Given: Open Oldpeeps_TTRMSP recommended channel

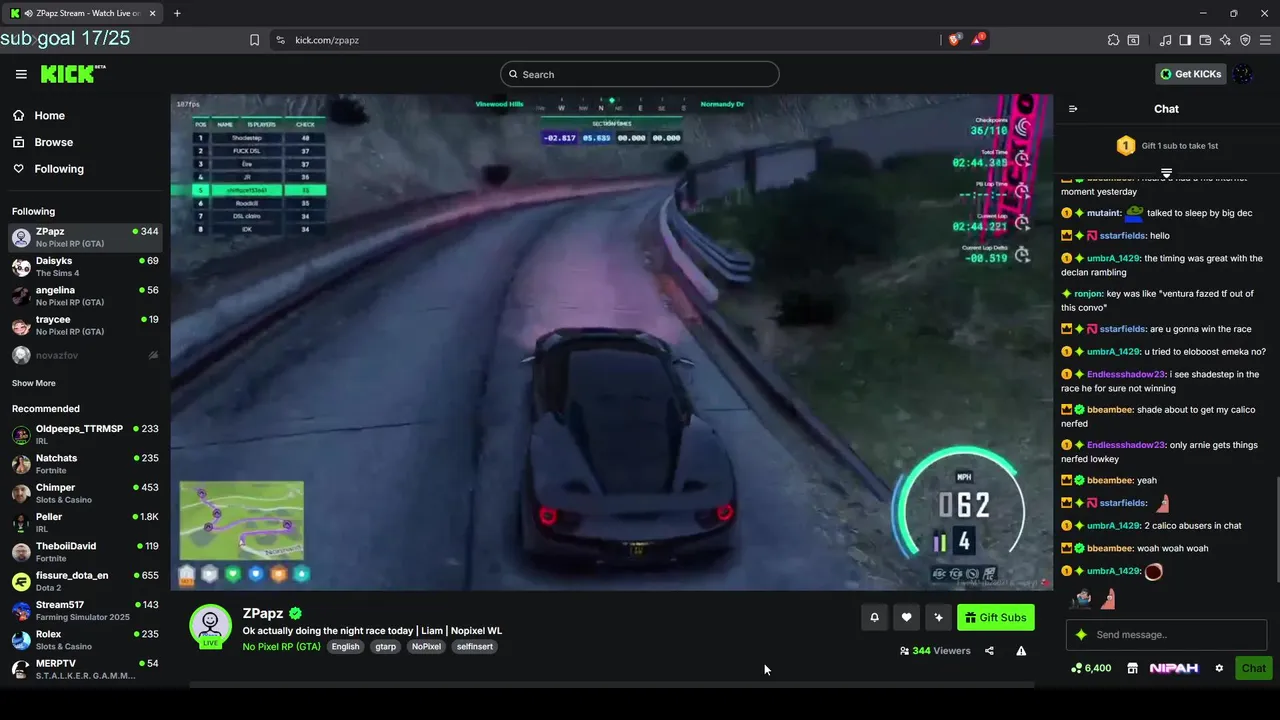Looking at the screenshot, I should coord(85,435).
